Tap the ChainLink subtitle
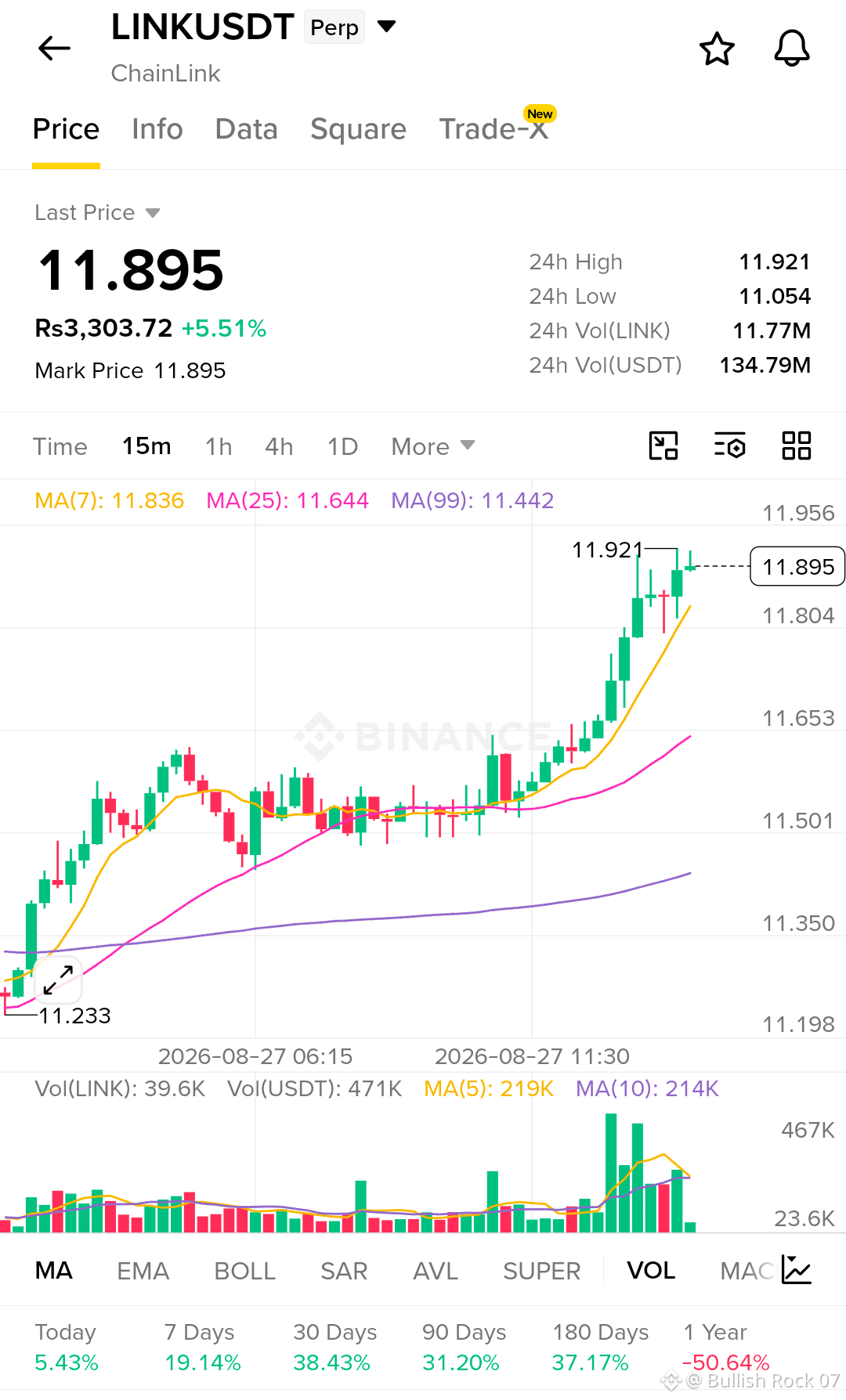846x1400 pixels. (x=166, y=73)
